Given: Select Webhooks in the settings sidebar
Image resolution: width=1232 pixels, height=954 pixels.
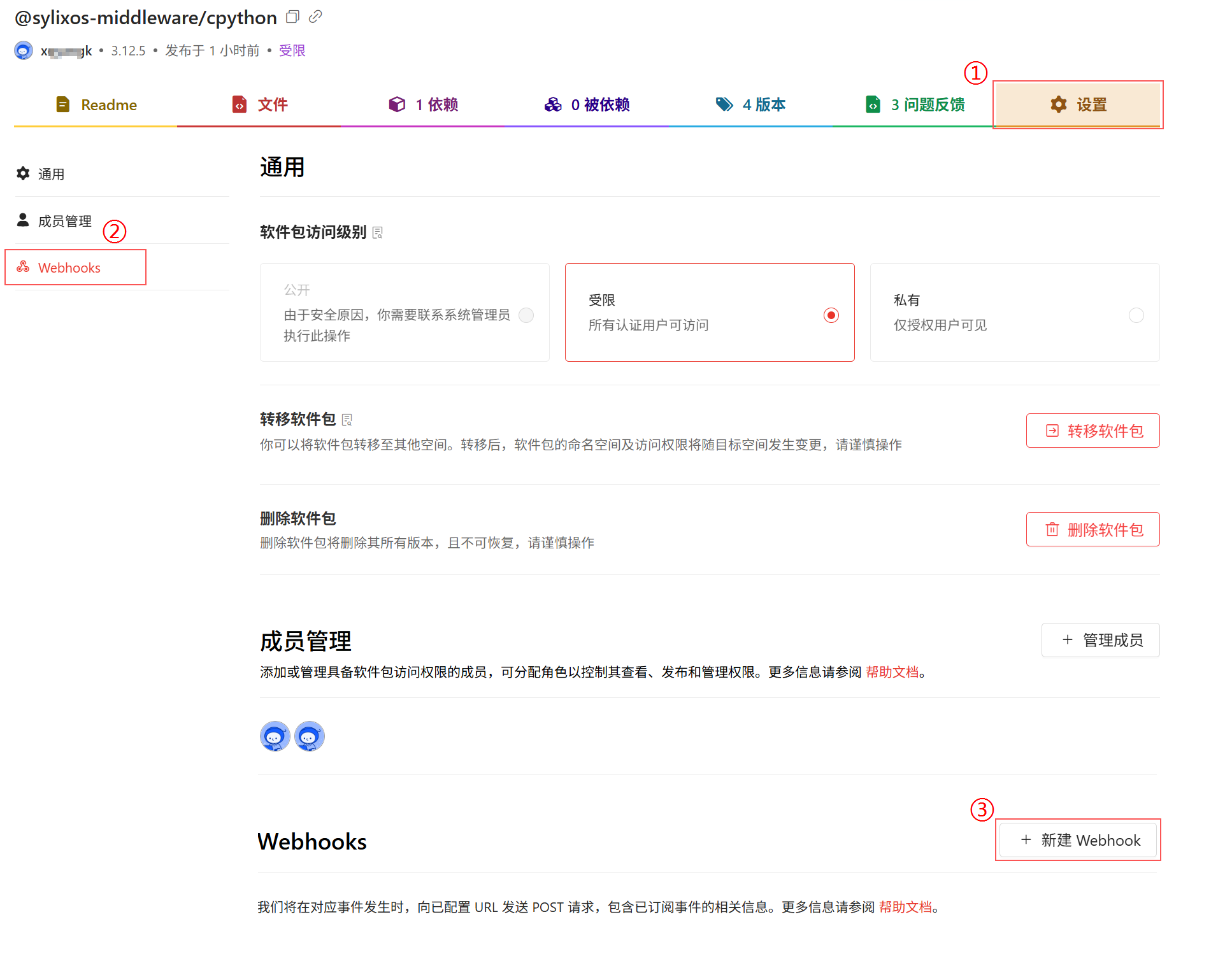Looking at the screenshot, I should (69, 267).
